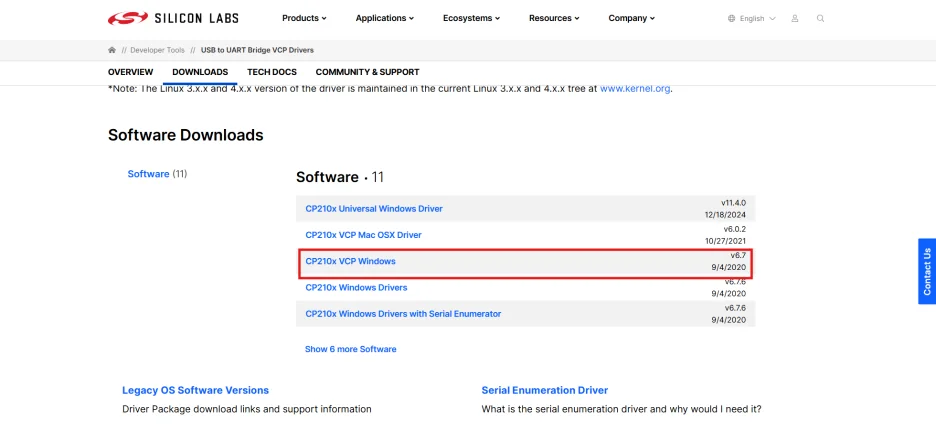This screenshot has height=431, width=936.
Task: Download CP210x Universal Windows Driver
Action: tap(374, 209)
